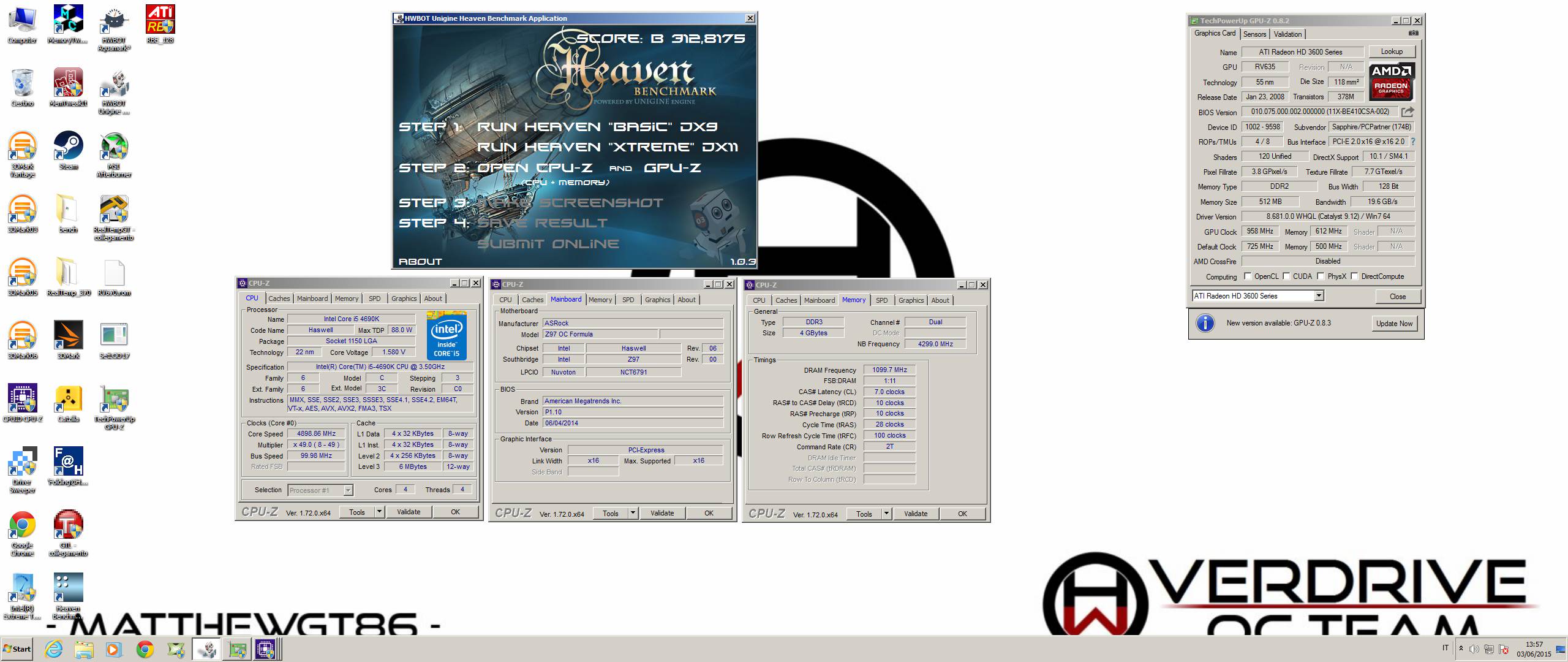Enable the PhysX checkbox in GPU-Z
This screenshot has width=1568, height=662.
(x=1321, y=276)
